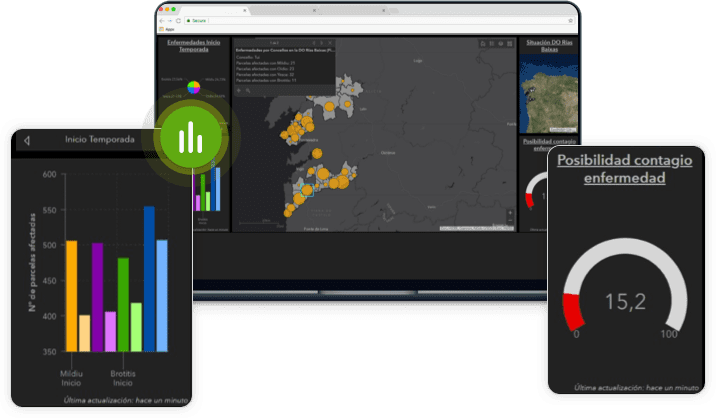Close the map popup window

[x=330, y=43]
